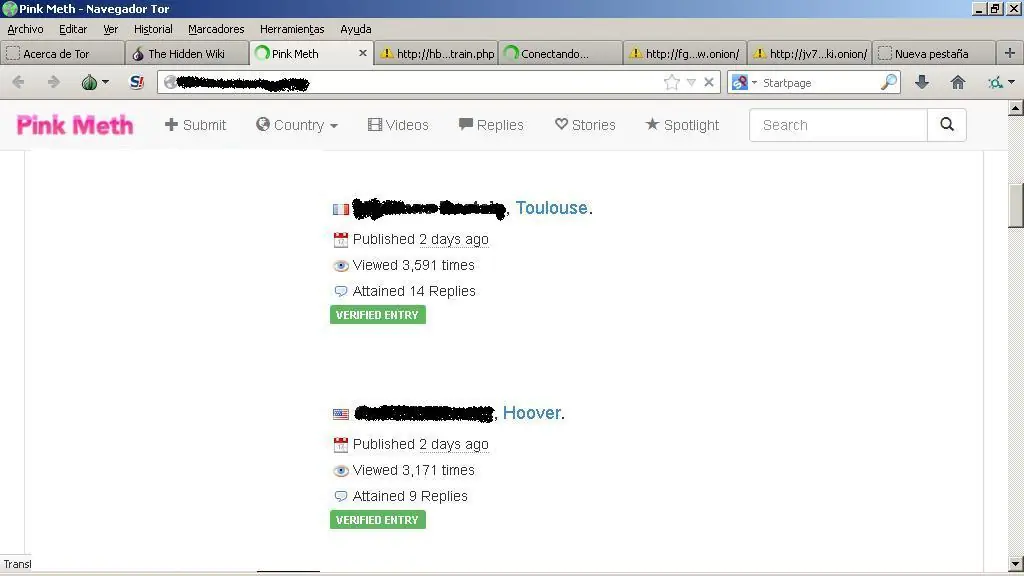Open the Ayuda menu
This screenshot has height=576, width=1024.
click(x=356, y=29)
